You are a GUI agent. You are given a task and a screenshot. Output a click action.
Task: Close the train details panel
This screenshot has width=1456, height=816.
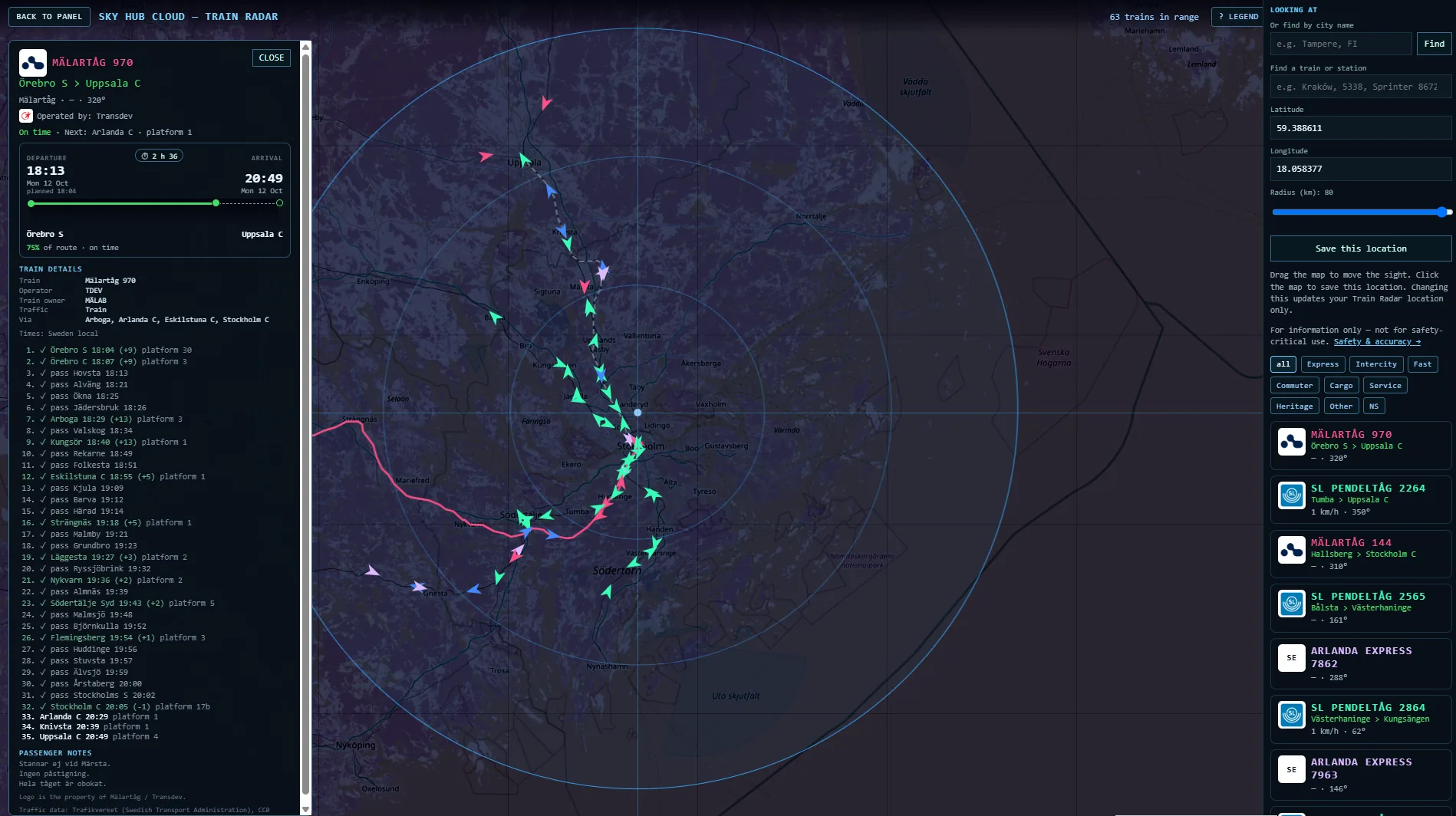point(272,58)
